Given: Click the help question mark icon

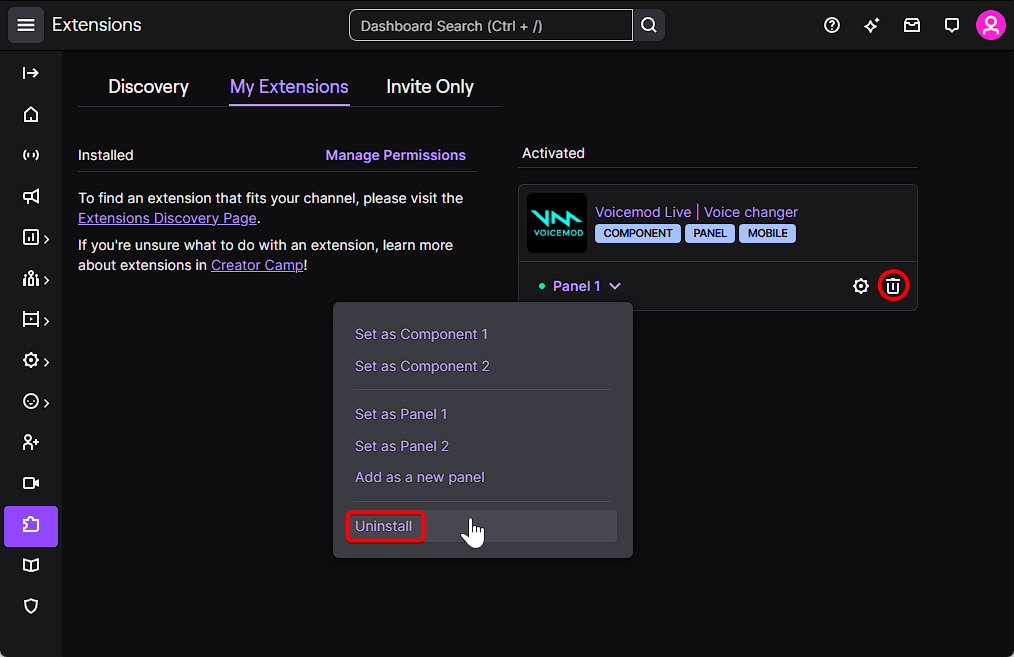Looking at the screenshot, I should 832,26.
